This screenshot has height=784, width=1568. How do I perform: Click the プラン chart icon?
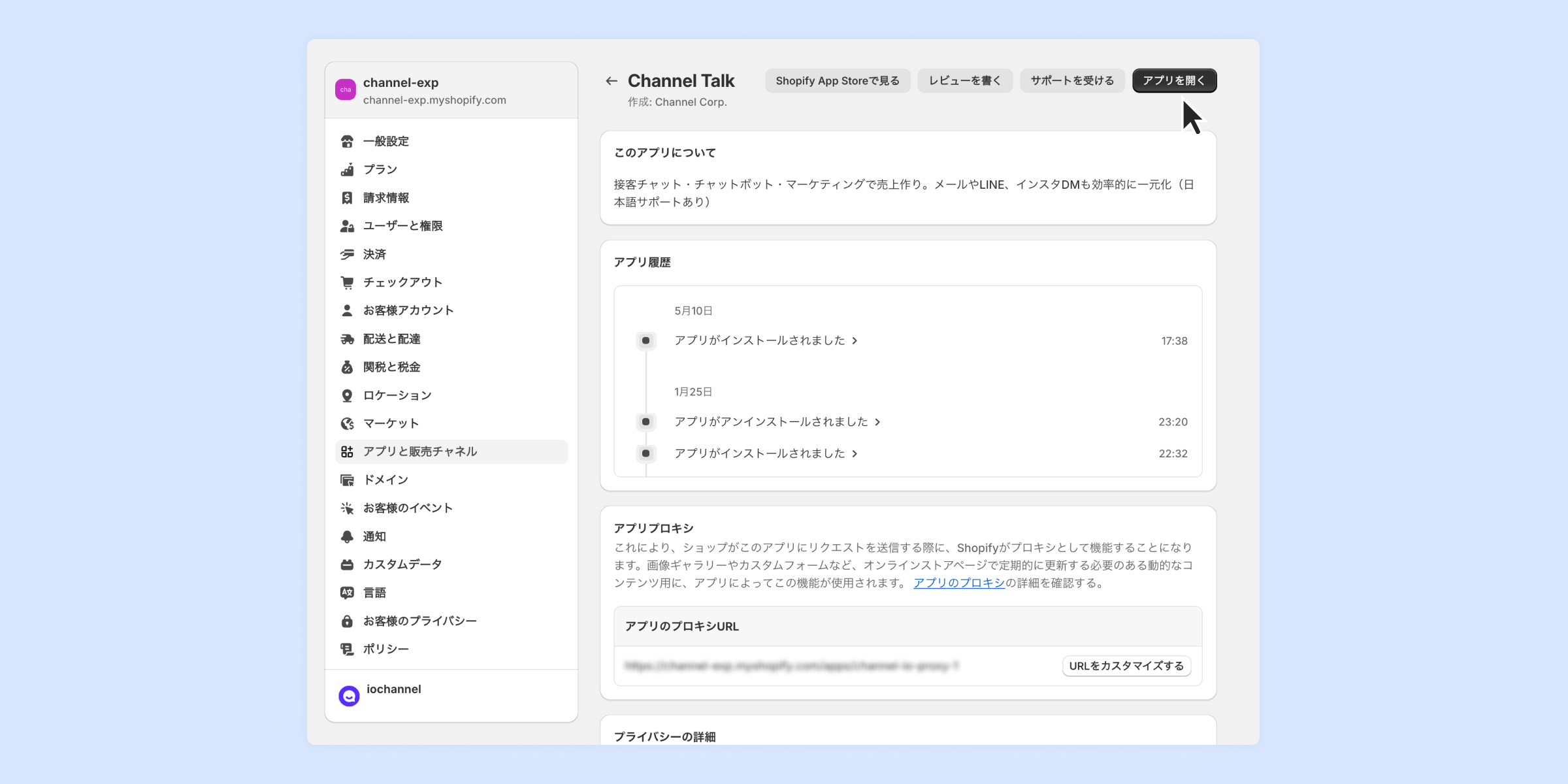pos(347,169)
